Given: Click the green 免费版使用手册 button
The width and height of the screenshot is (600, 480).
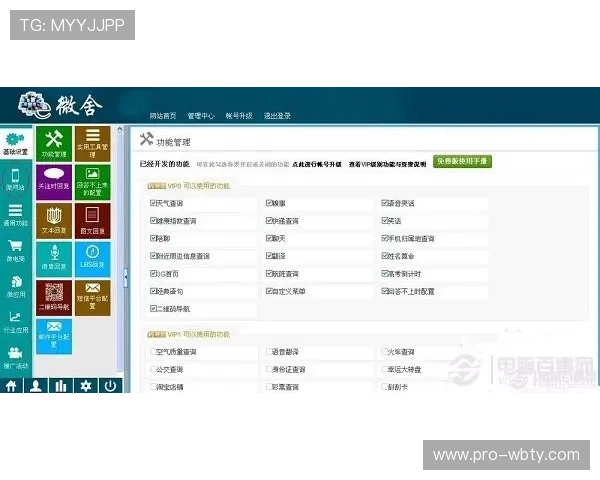Looking at the screenshot, I should click(x=462, y=161).
